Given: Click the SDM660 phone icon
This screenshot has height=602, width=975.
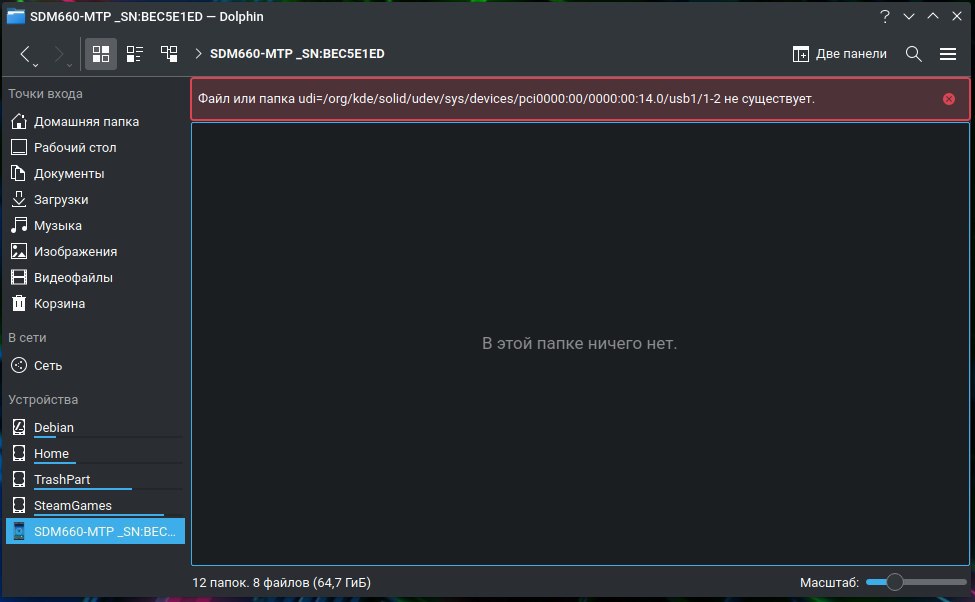Looking at the screenshot, I should pos(19,531).
